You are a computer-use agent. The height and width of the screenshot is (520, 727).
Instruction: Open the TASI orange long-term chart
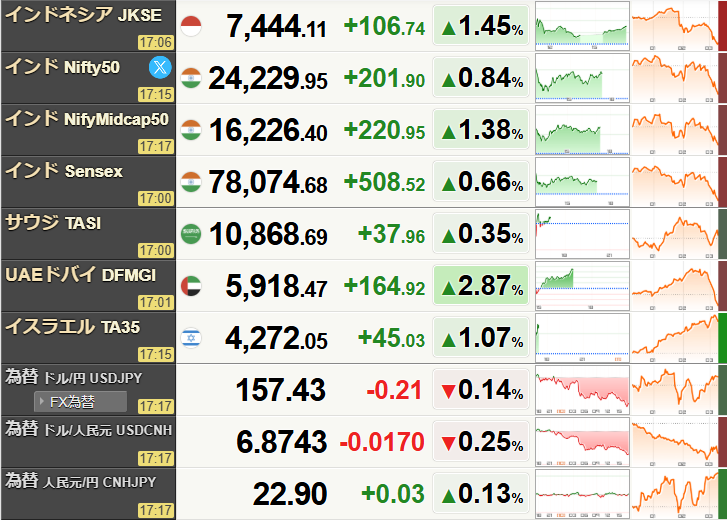(675, 234)
